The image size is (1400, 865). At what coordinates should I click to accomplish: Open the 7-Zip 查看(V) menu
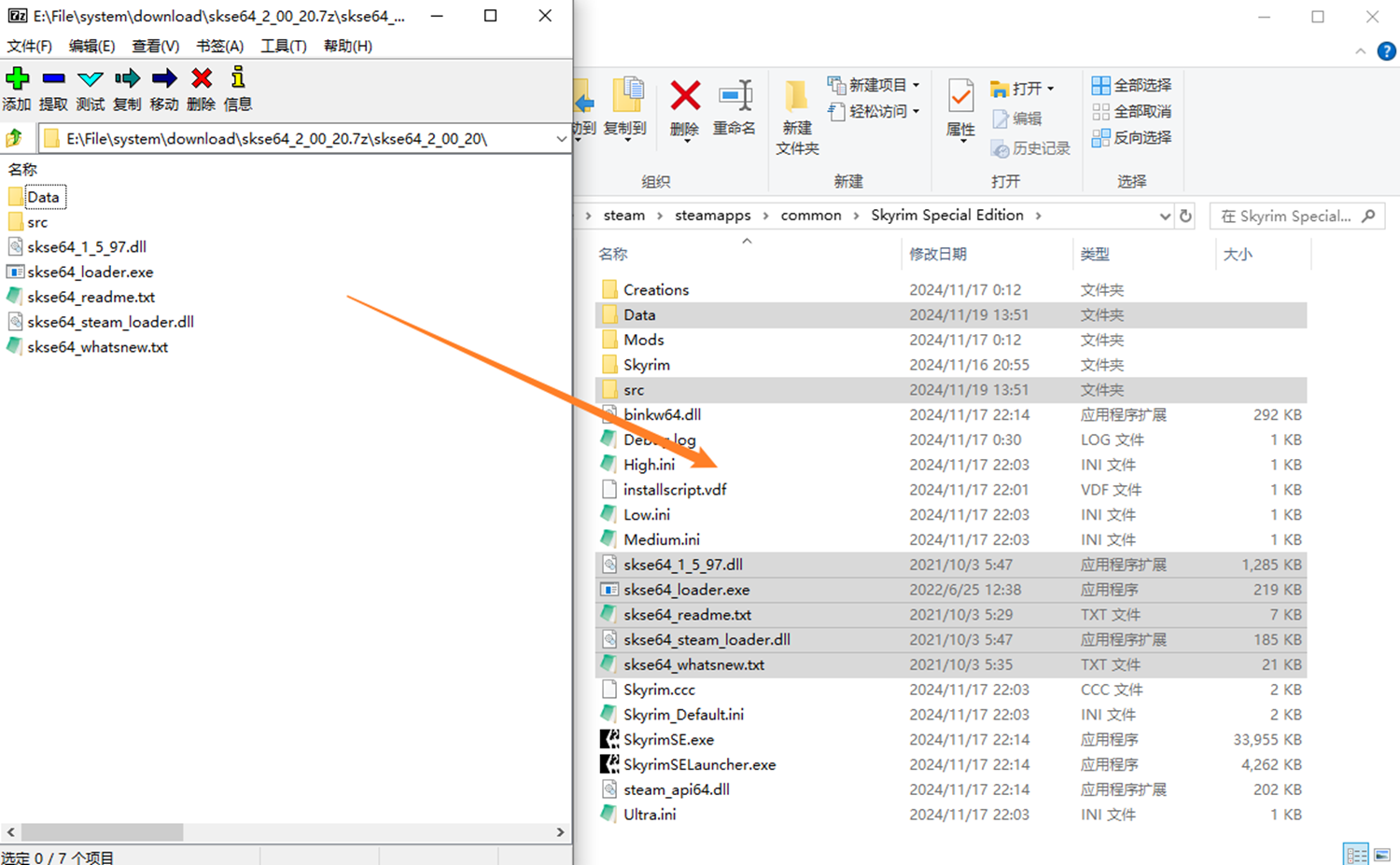pos(155,46)
